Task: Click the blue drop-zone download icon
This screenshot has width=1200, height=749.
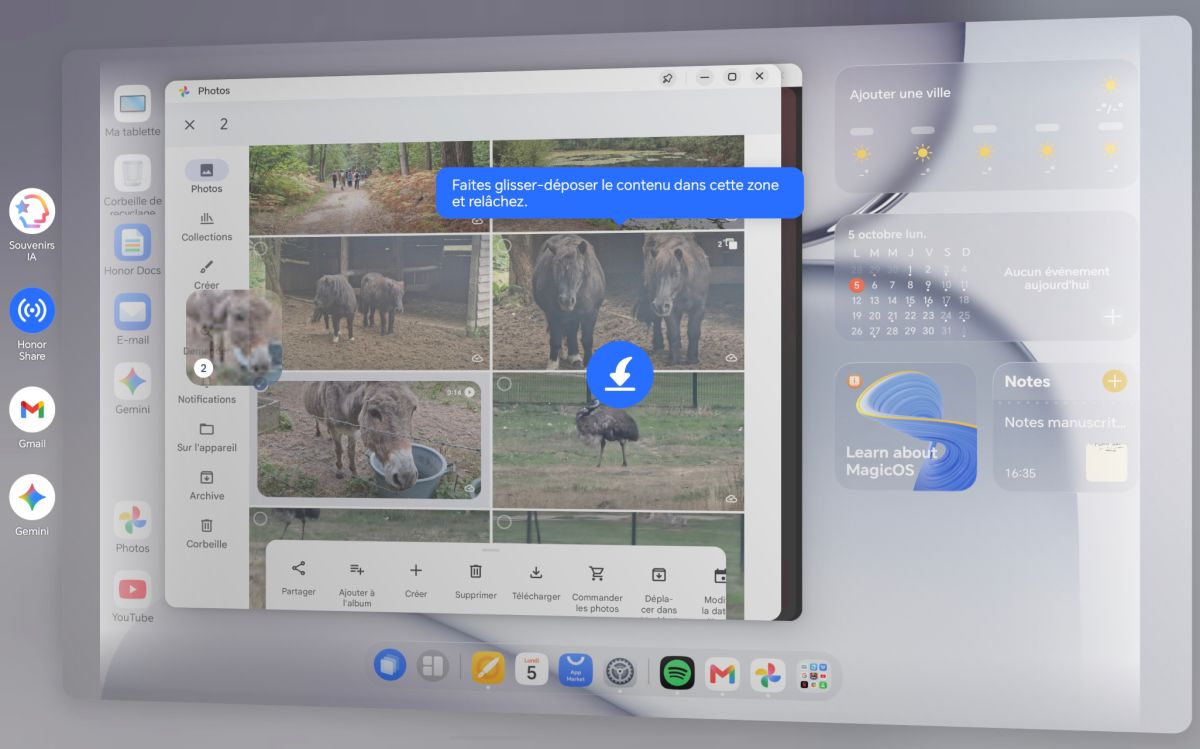Action: tap(620, 375)
